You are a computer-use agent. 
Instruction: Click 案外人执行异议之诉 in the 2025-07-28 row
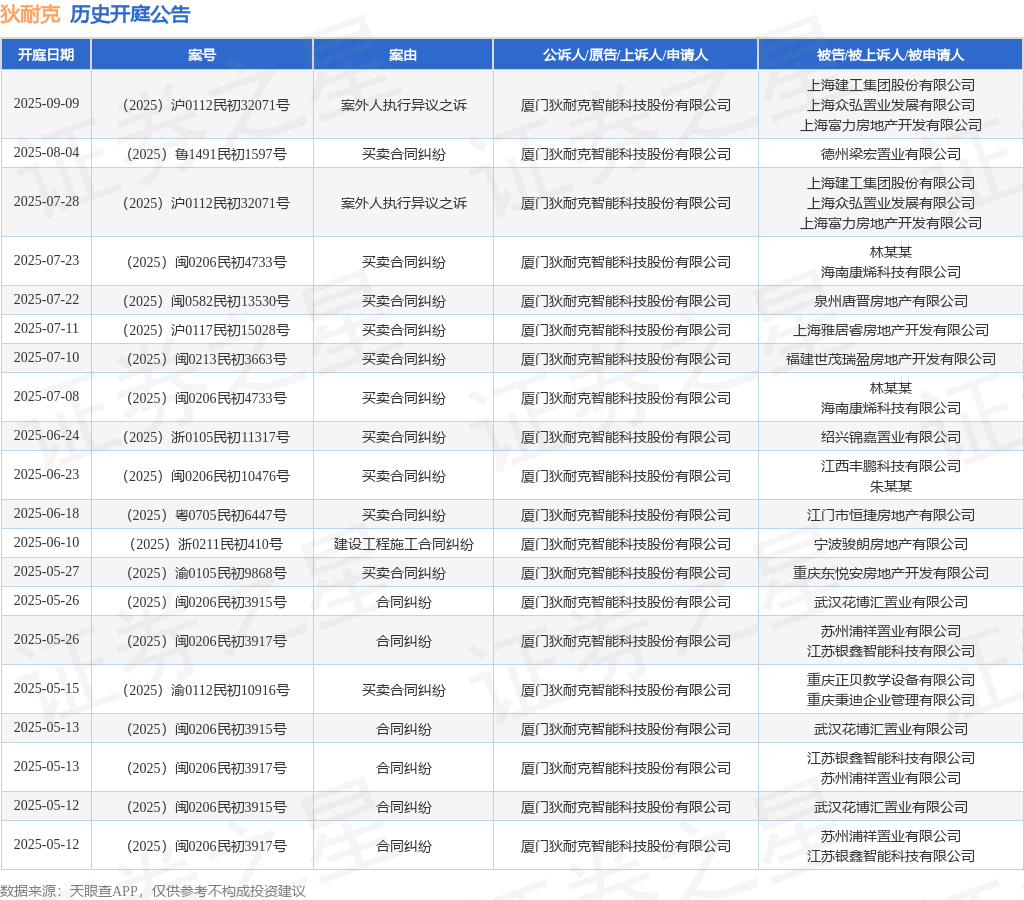(x=404, y=203)
